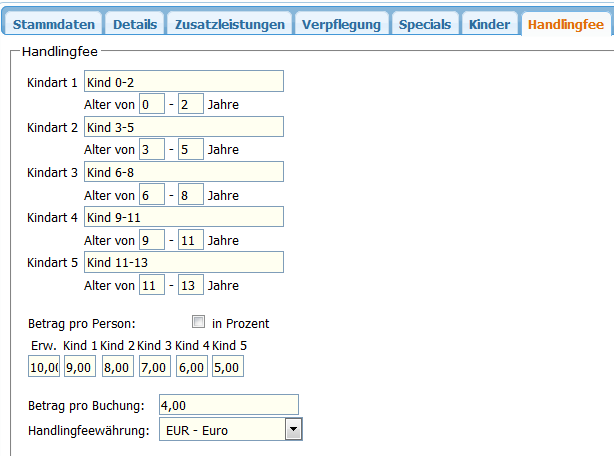Click the Kindart 5 minimum age field
Image resolution: width=614 pixels, height=456 pixels.
pos(152,284)
